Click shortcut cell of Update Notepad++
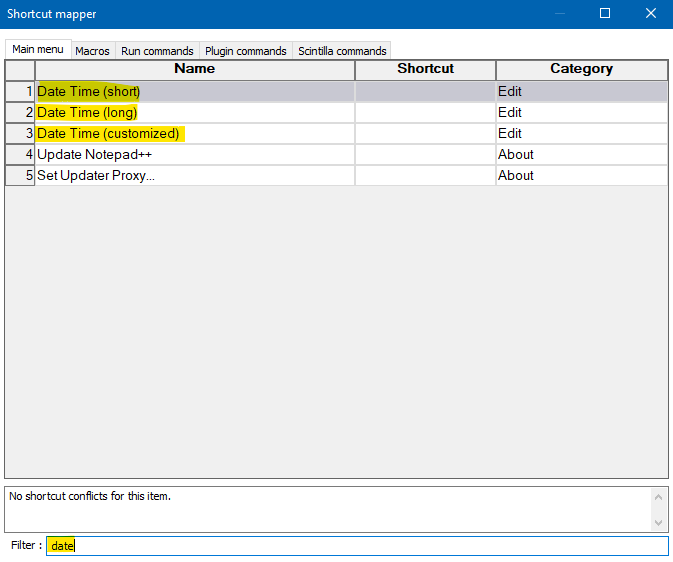673x562 pixels. [425, 155]
